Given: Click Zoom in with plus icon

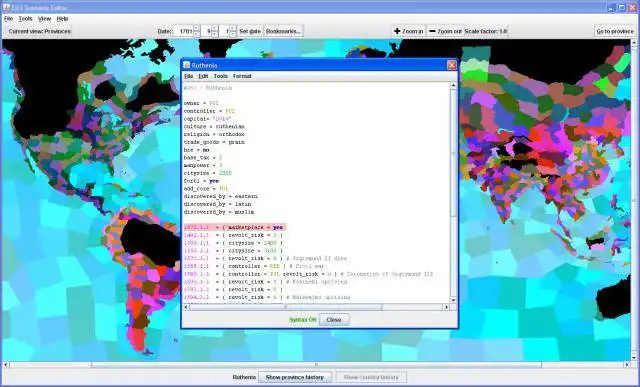Looking at the screenshot, I should pyautogui.click(x=409, y=31).
